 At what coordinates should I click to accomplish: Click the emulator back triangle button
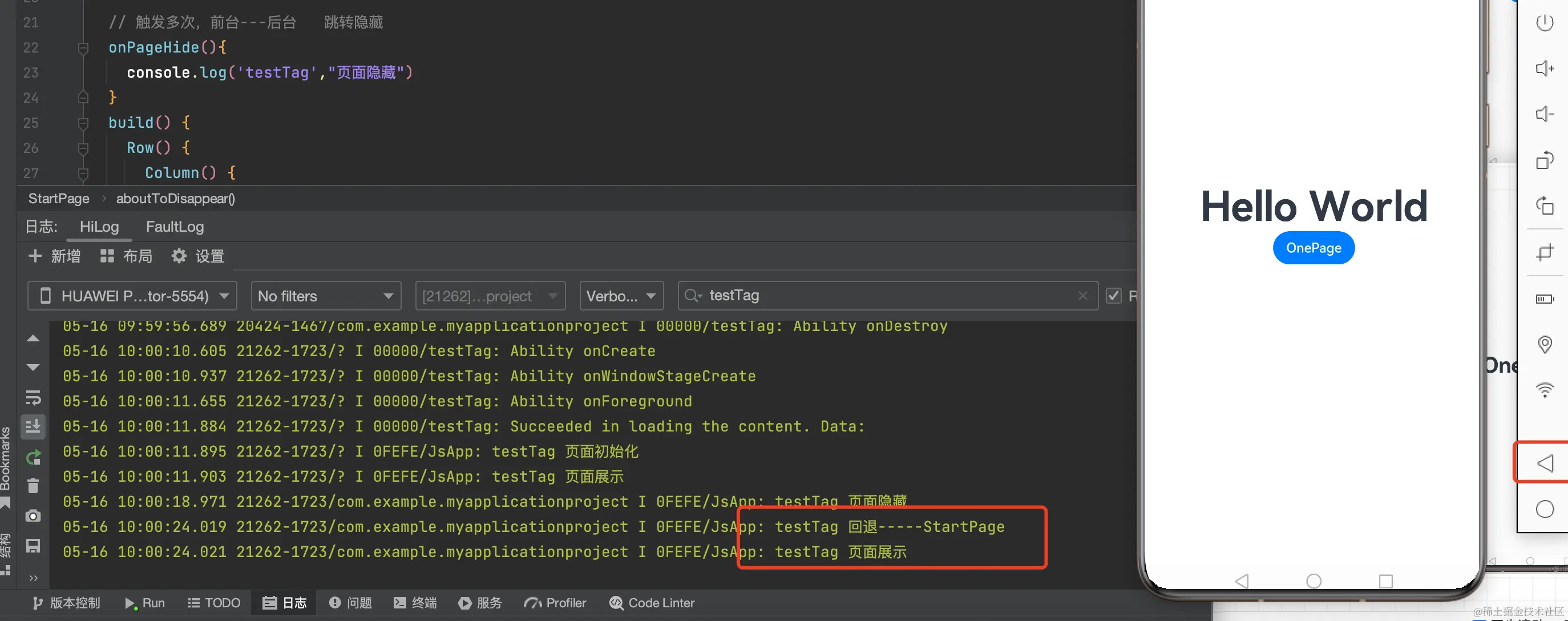pos(1545,463)
